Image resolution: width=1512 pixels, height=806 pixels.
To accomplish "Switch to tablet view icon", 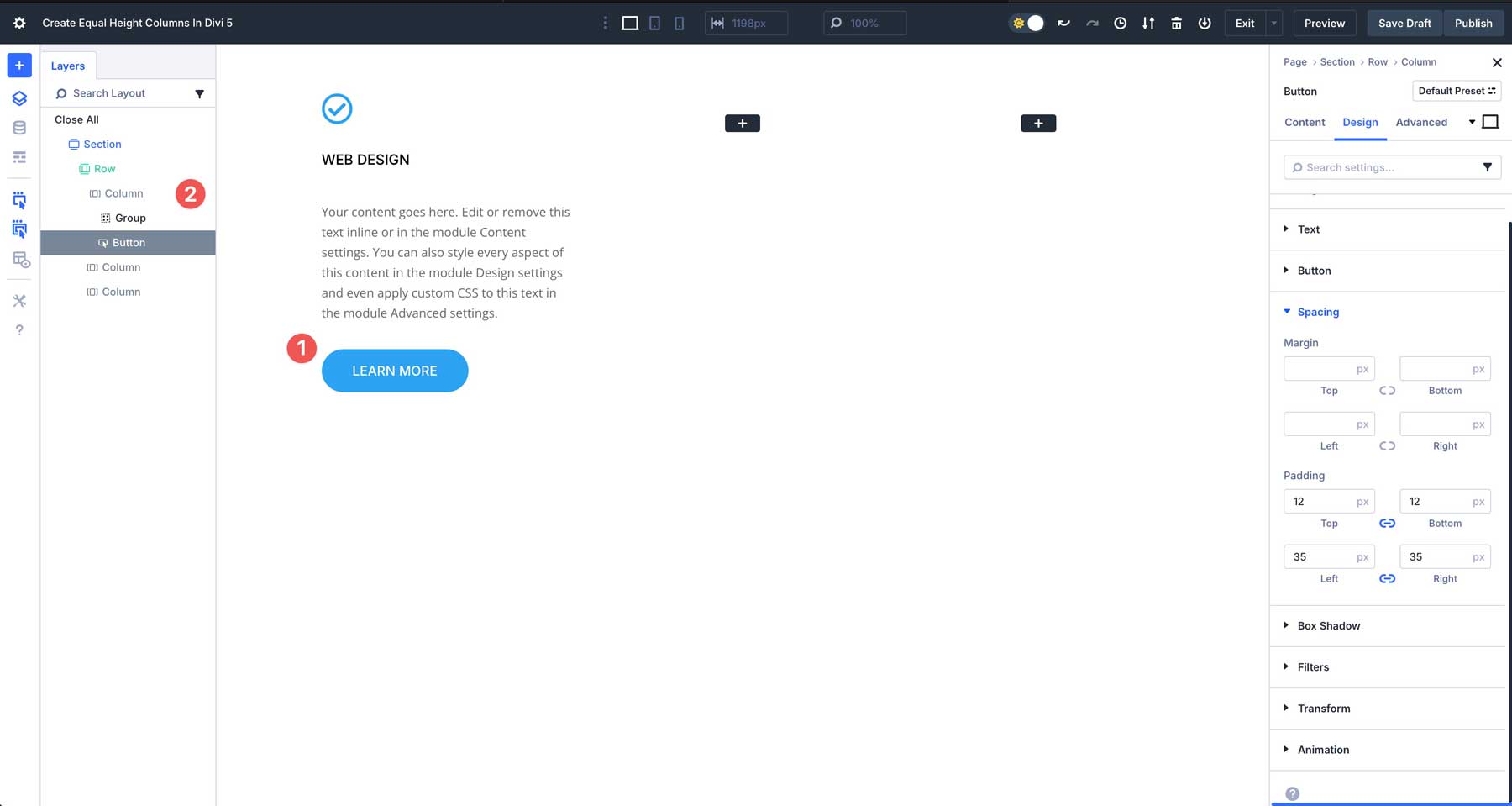I will pos(654,24).
